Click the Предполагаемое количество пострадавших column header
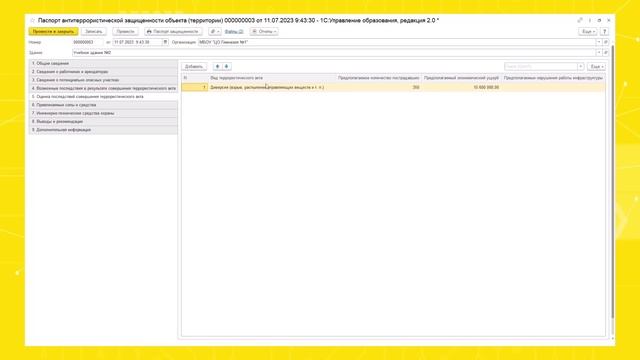This screenshot has height=360, width=640. pyautogui.click(x=378, y=78)
